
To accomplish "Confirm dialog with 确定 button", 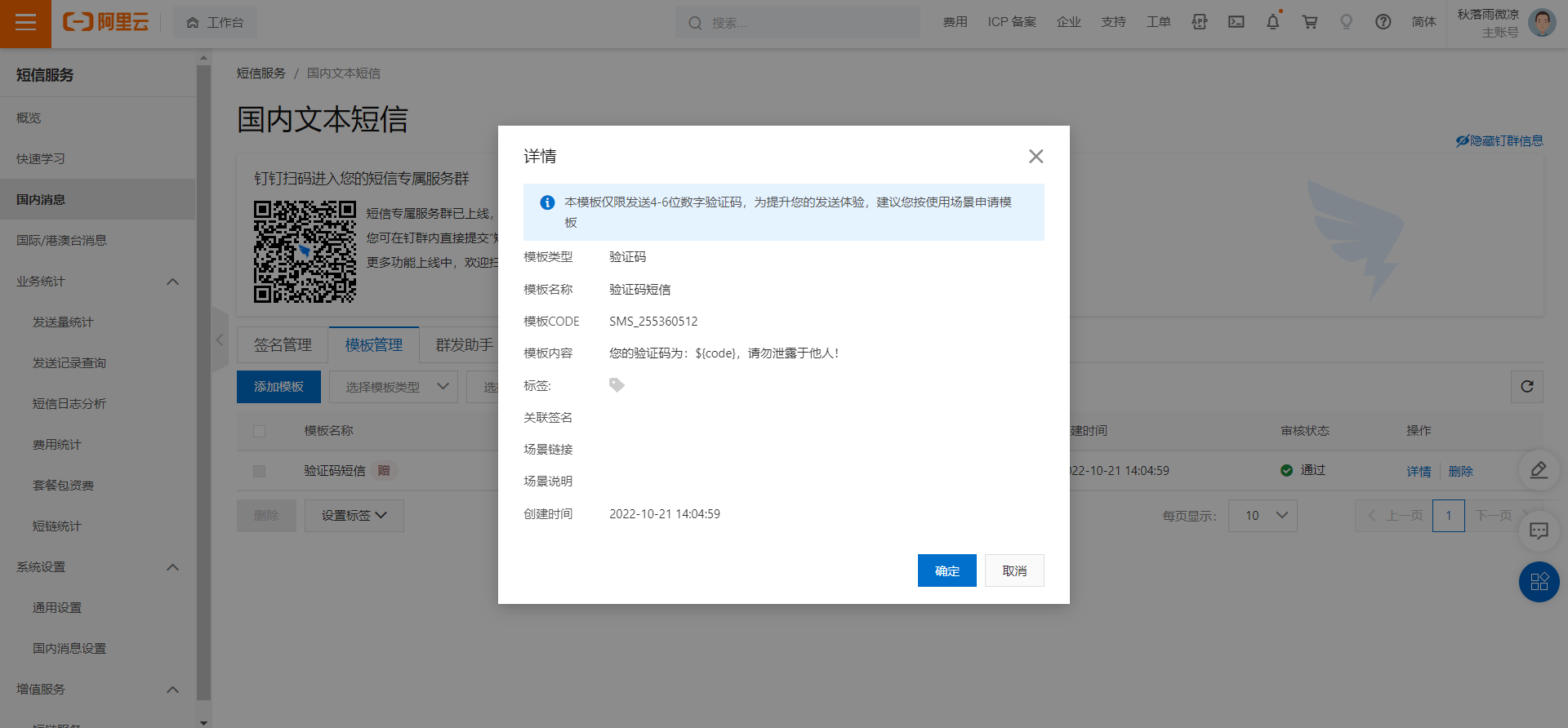I will (947, 570).
